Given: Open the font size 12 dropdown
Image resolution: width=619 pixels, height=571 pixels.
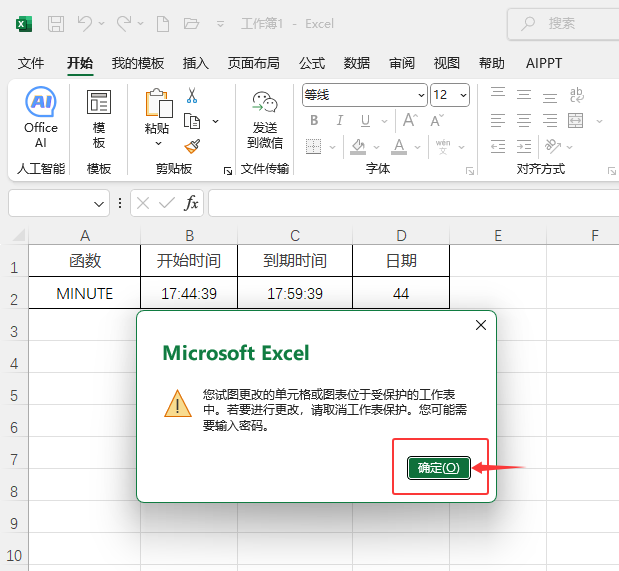Looking at the screenshot, I should coord(463,95).
